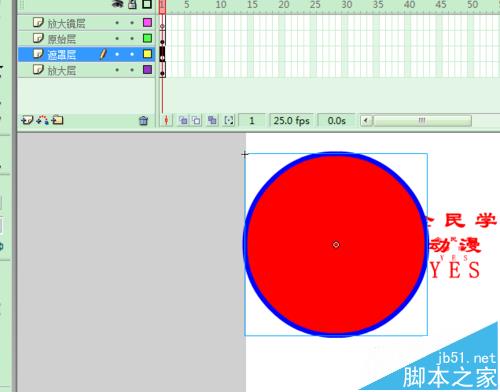
Task: Click the Insert Layer Folder icon
Action: [x=57, y=120]
